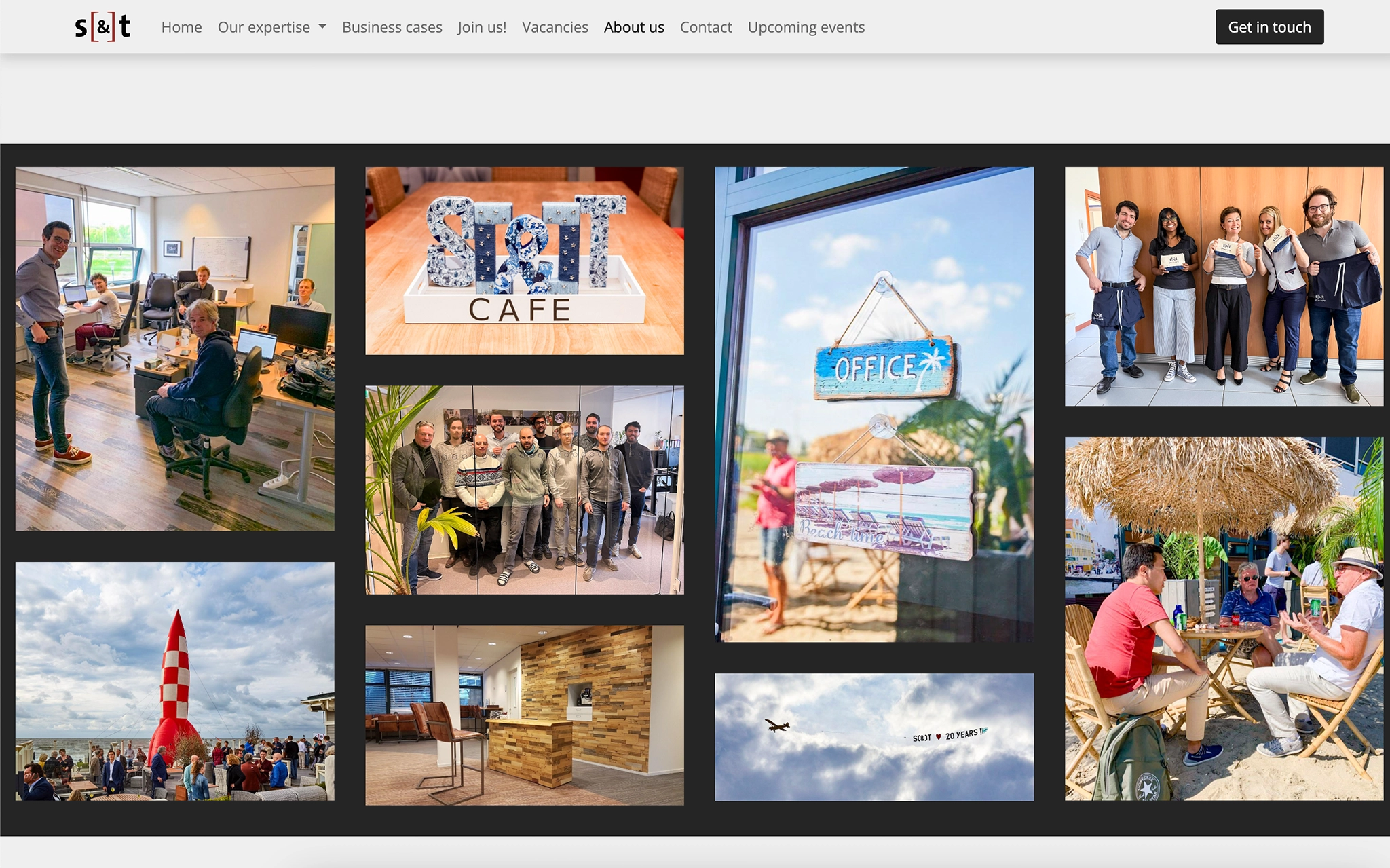The image size is (1390, 868).
Task: View the Upcoming events page
Action: 806,27
